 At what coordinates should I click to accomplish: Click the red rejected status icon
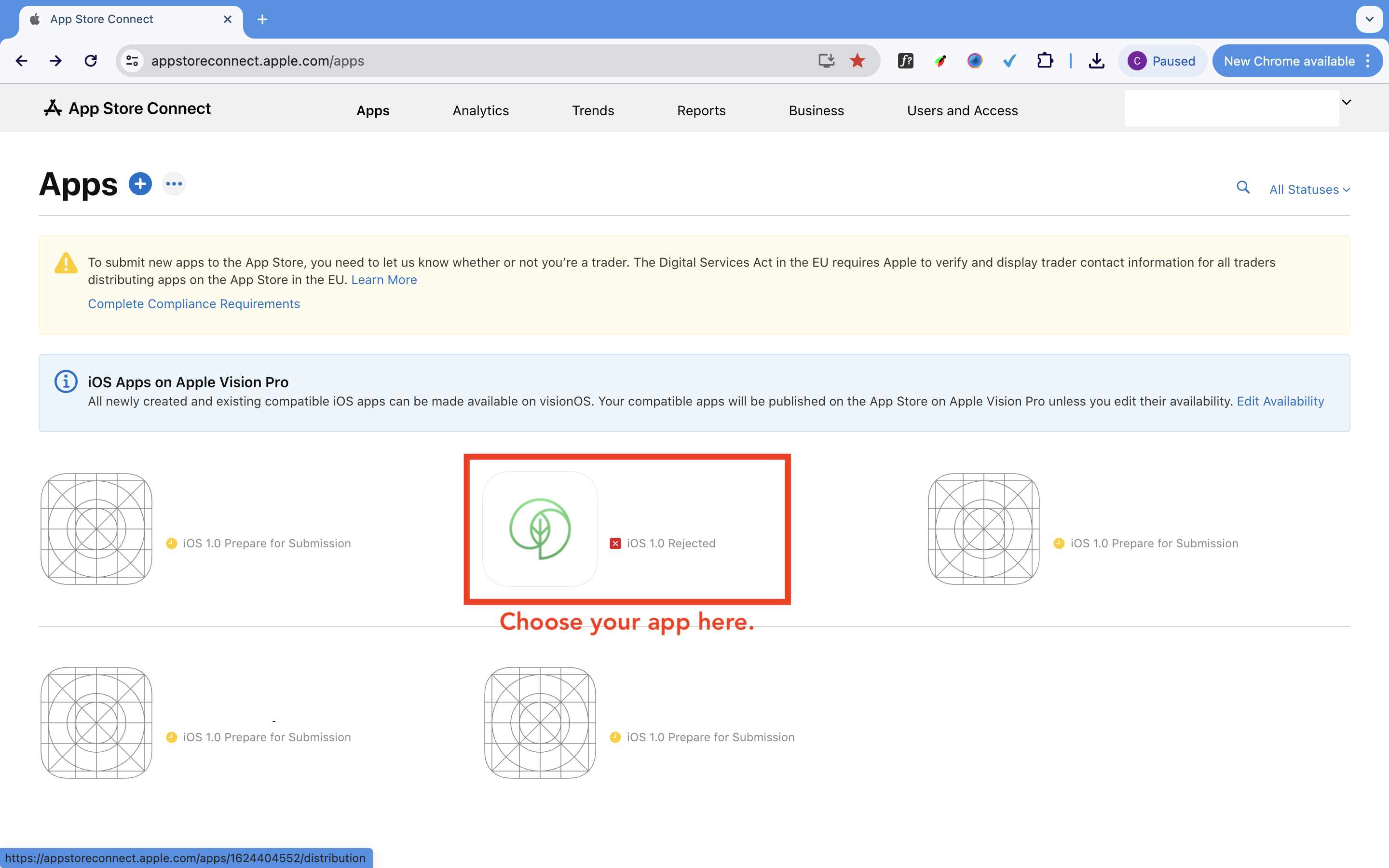click(x=615, y=543)
